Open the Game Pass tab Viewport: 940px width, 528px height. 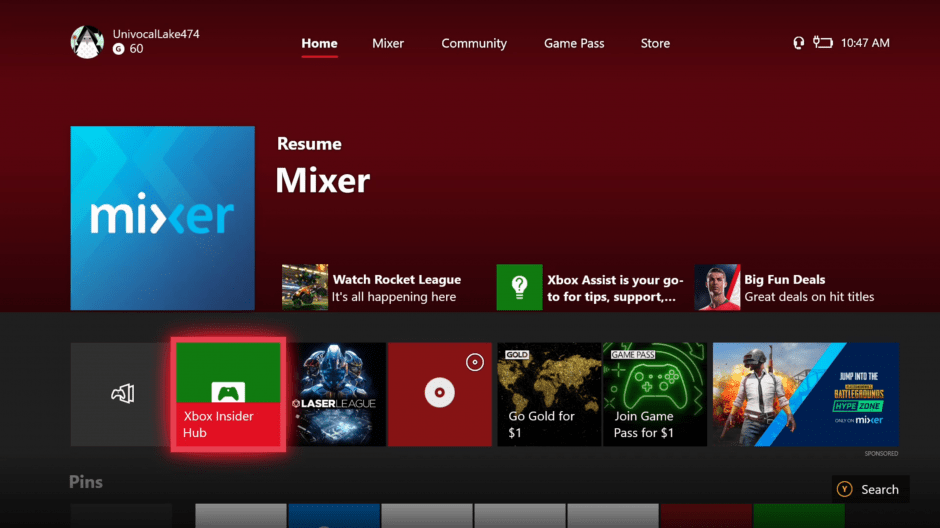[x=574, y=43]
